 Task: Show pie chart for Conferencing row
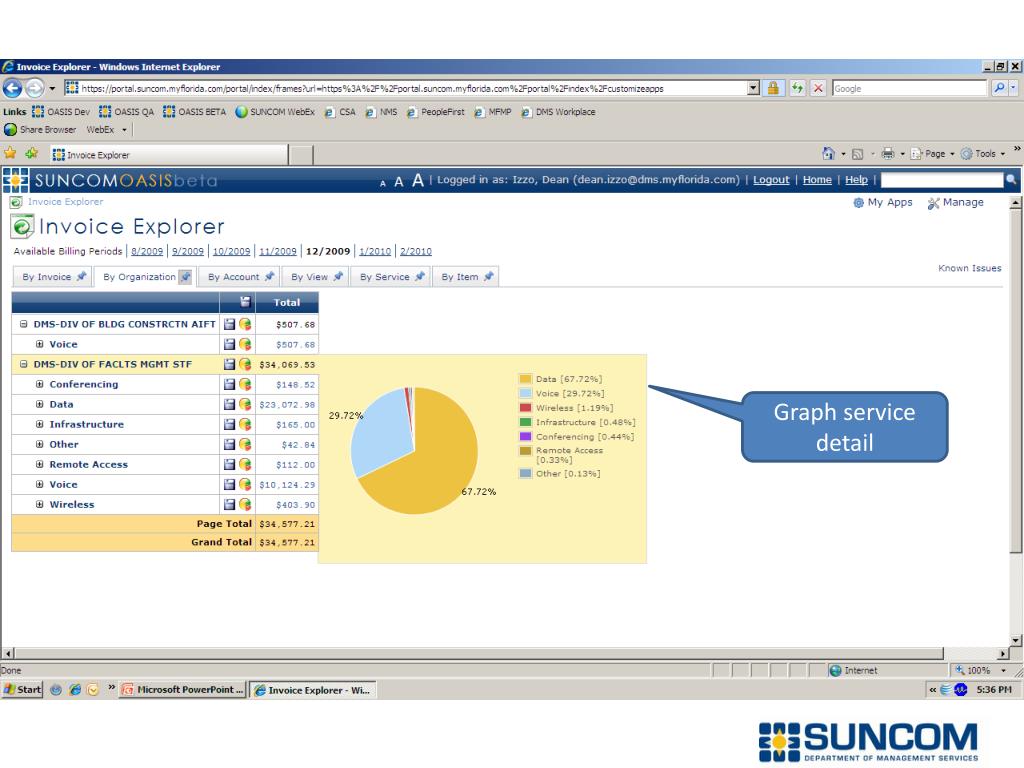[x=245, y=384]
